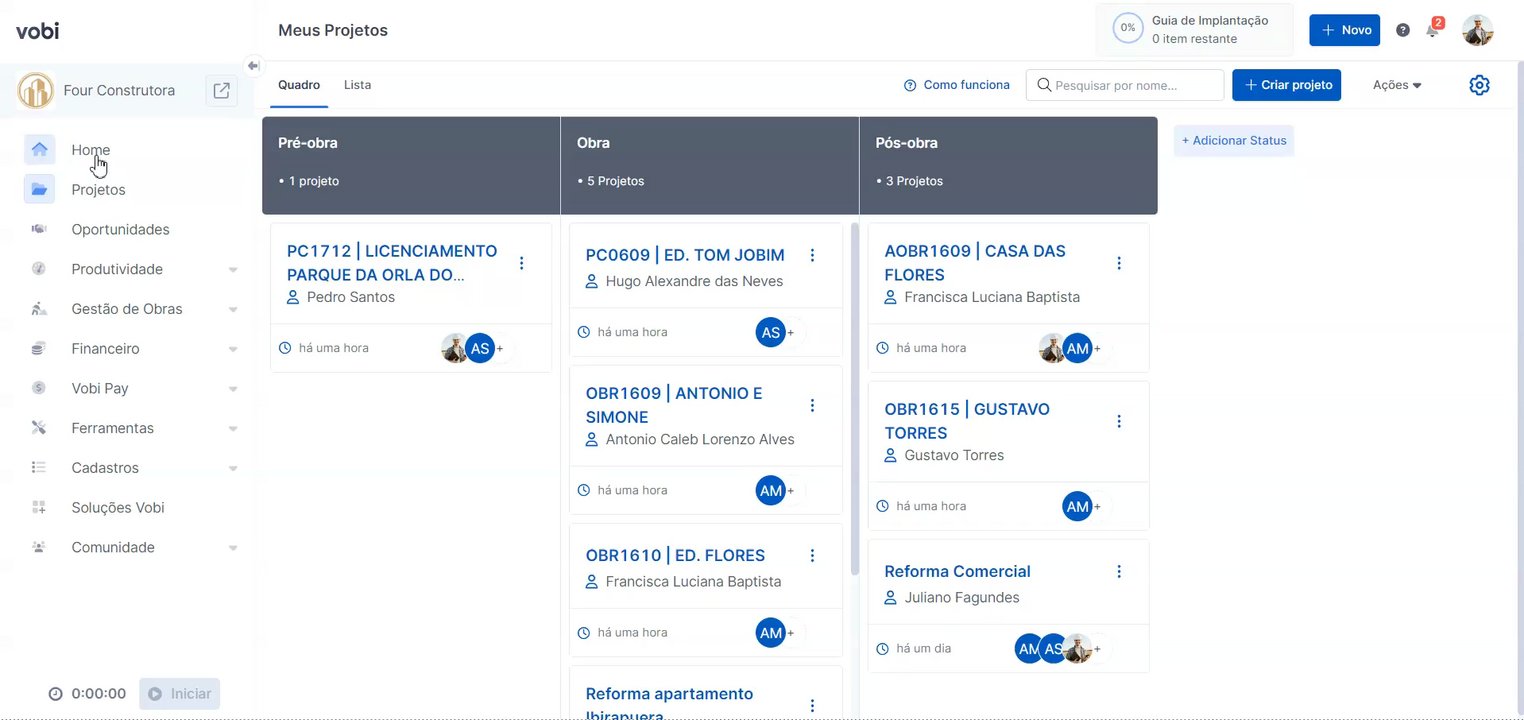Open three-dot menu for ED. TOM JOBIM
The height and width of the screenshot is (720, 1524).
[812, 255]
